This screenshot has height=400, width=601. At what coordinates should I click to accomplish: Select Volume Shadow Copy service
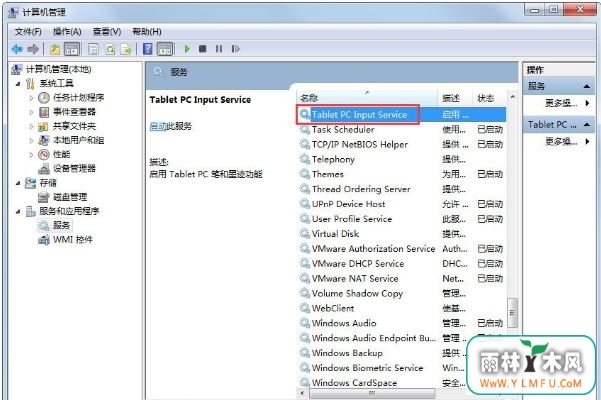pos(402,293)
